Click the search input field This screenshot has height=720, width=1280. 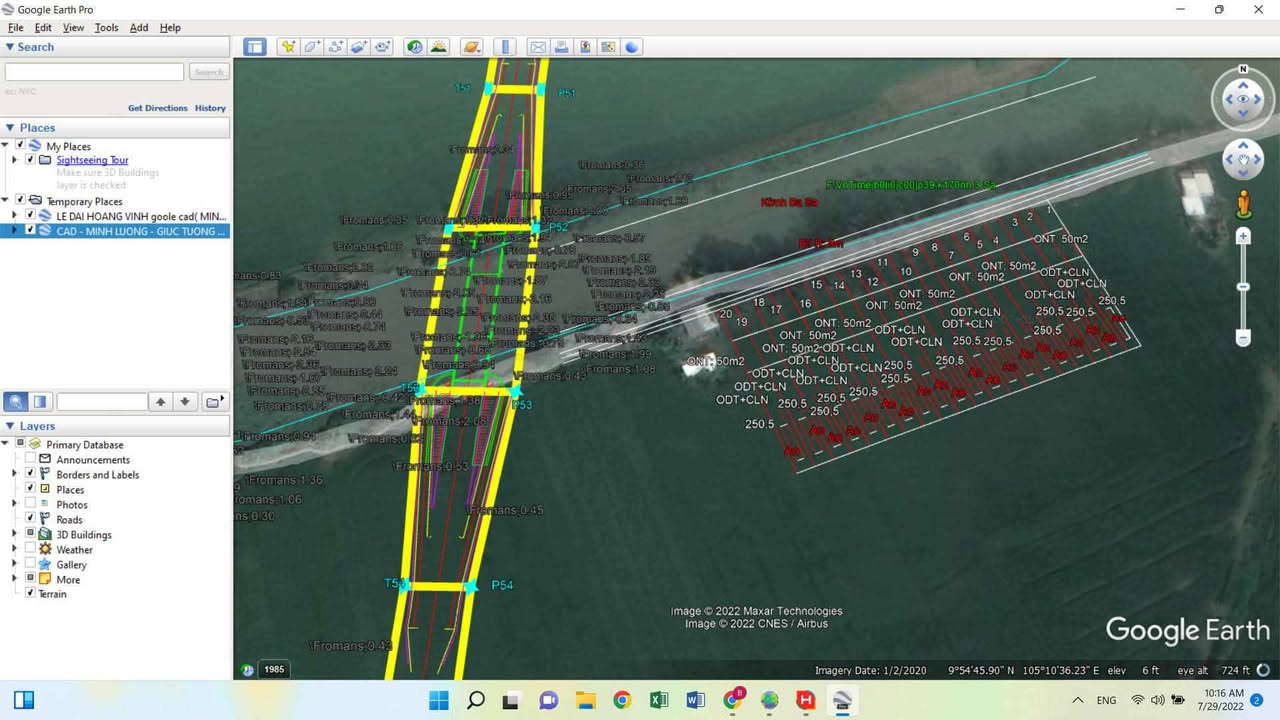click(94, 72)
